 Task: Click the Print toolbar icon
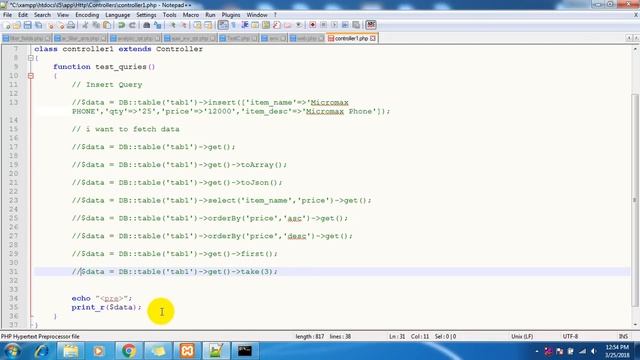pyautogui.click(x=71, y=25)
